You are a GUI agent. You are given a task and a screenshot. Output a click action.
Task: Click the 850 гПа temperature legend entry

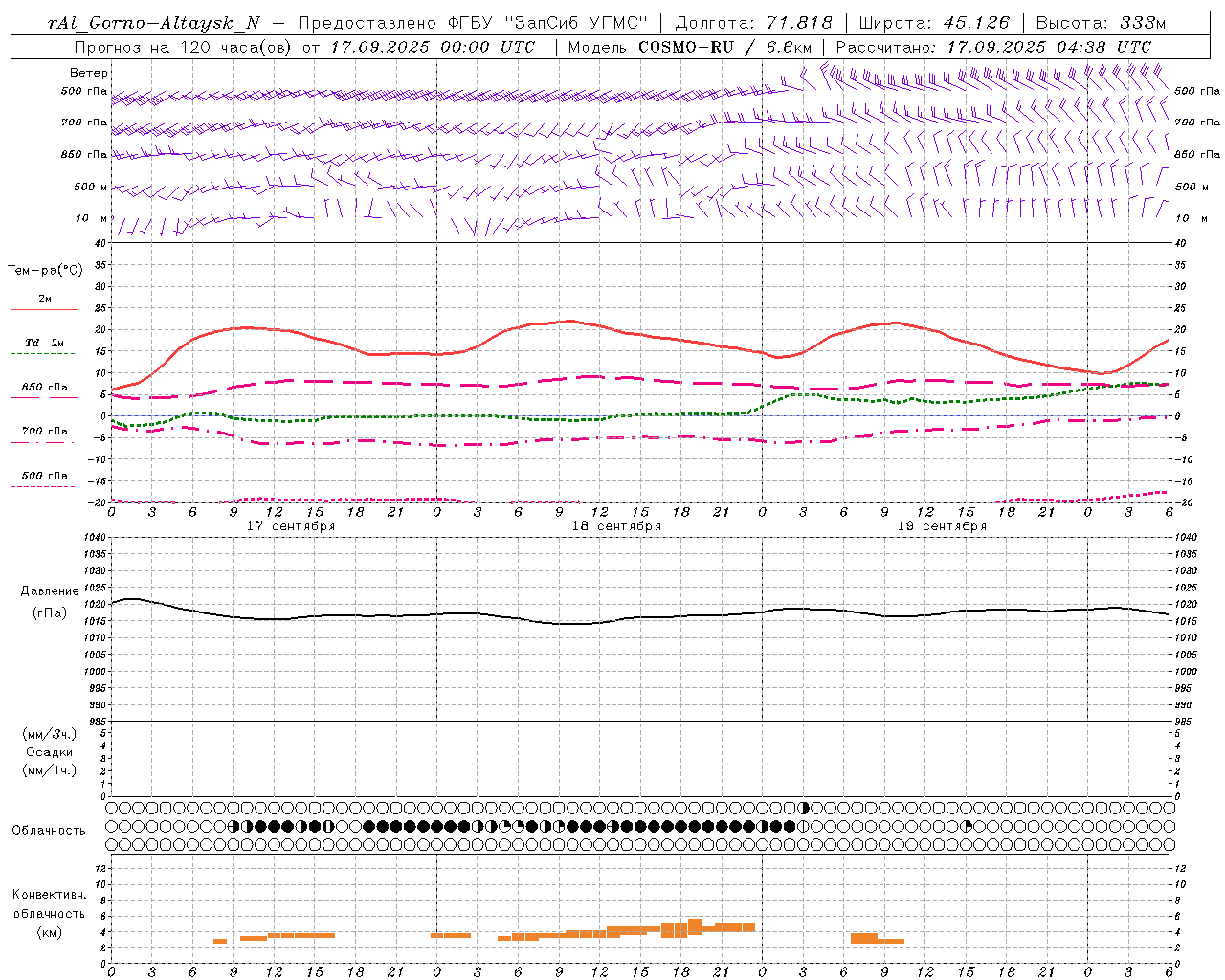[45, 388]
